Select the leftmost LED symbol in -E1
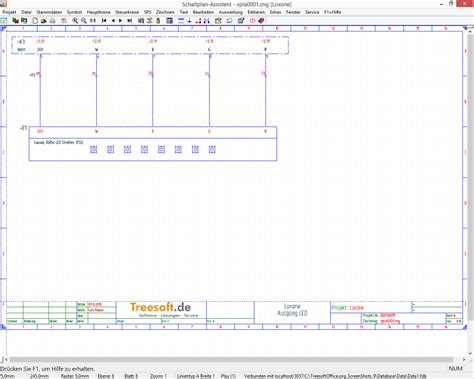Screen dimensions: 474x379 tap(94, 150)
